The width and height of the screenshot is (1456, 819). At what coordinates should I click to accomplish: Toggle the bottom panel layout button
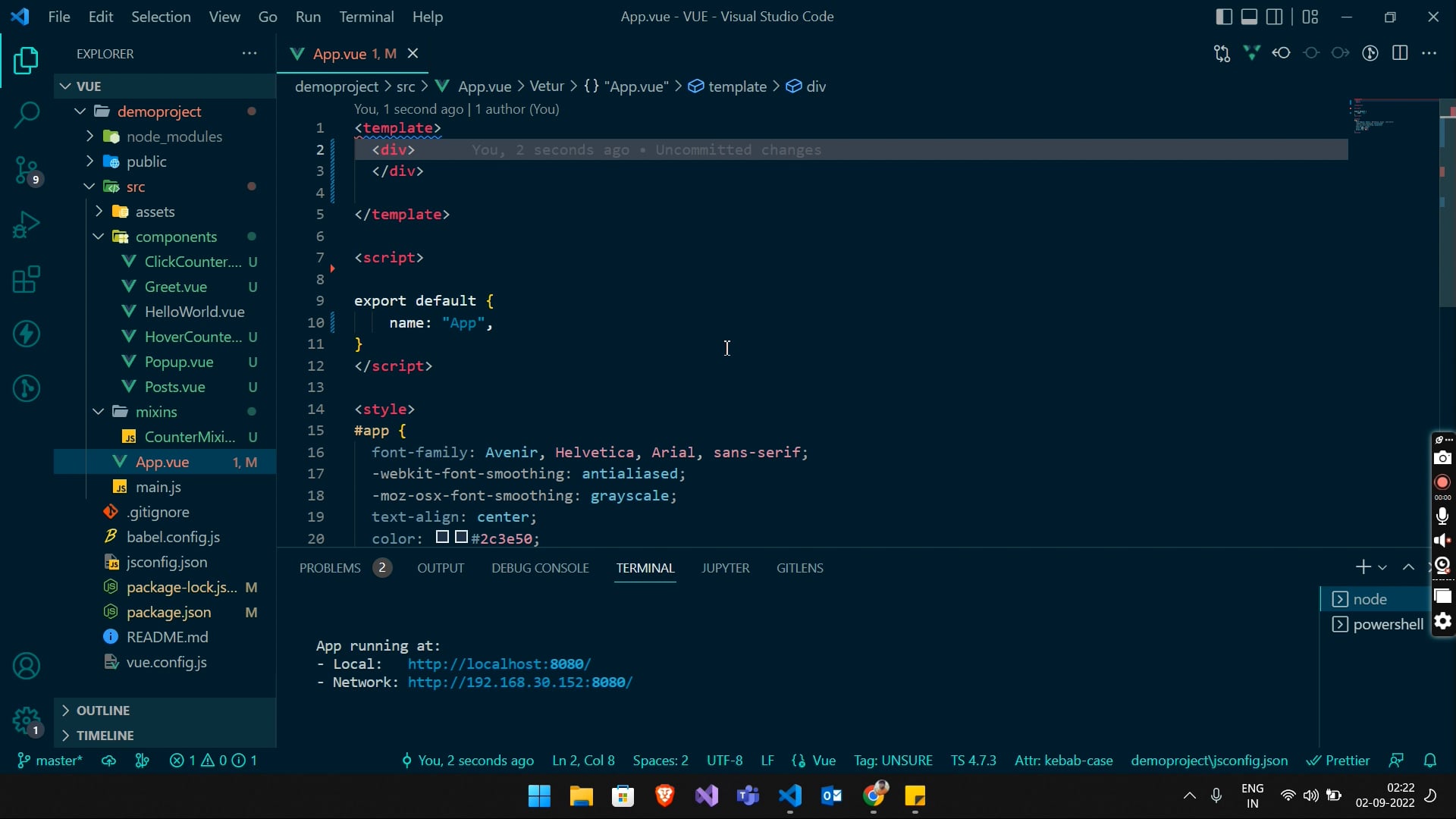(1249, 17)
